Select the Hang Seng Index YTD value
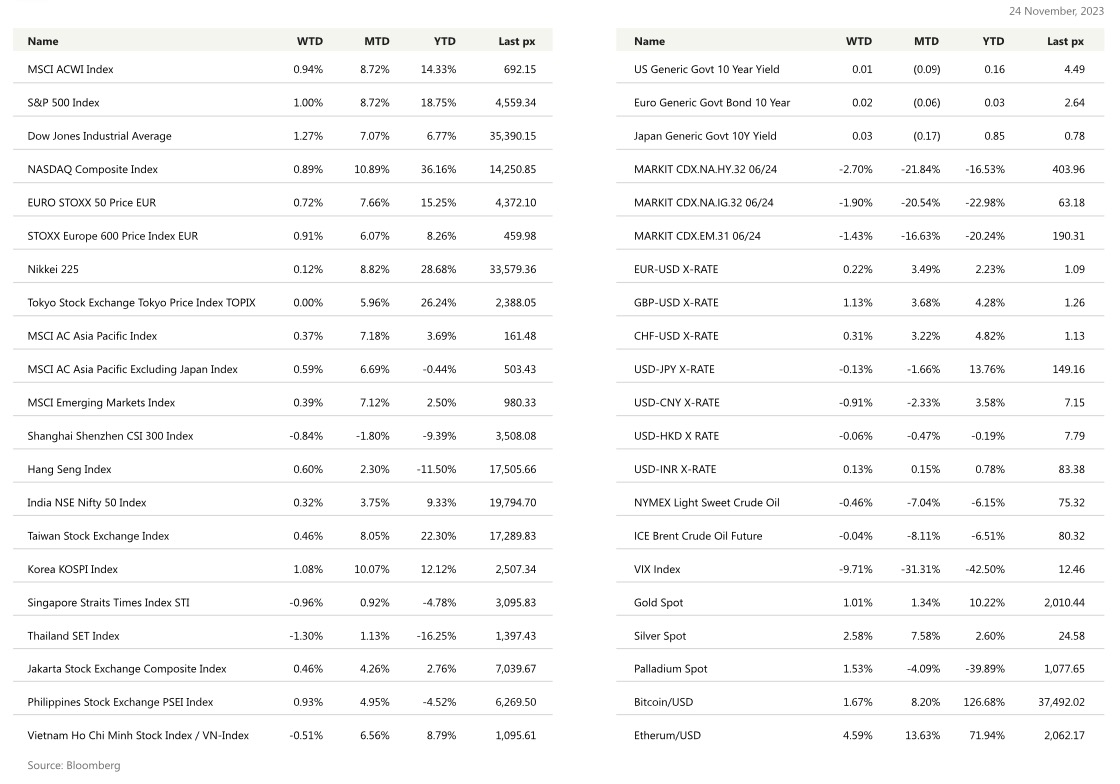The image size is (1120, 784). (x=436, y=469)
